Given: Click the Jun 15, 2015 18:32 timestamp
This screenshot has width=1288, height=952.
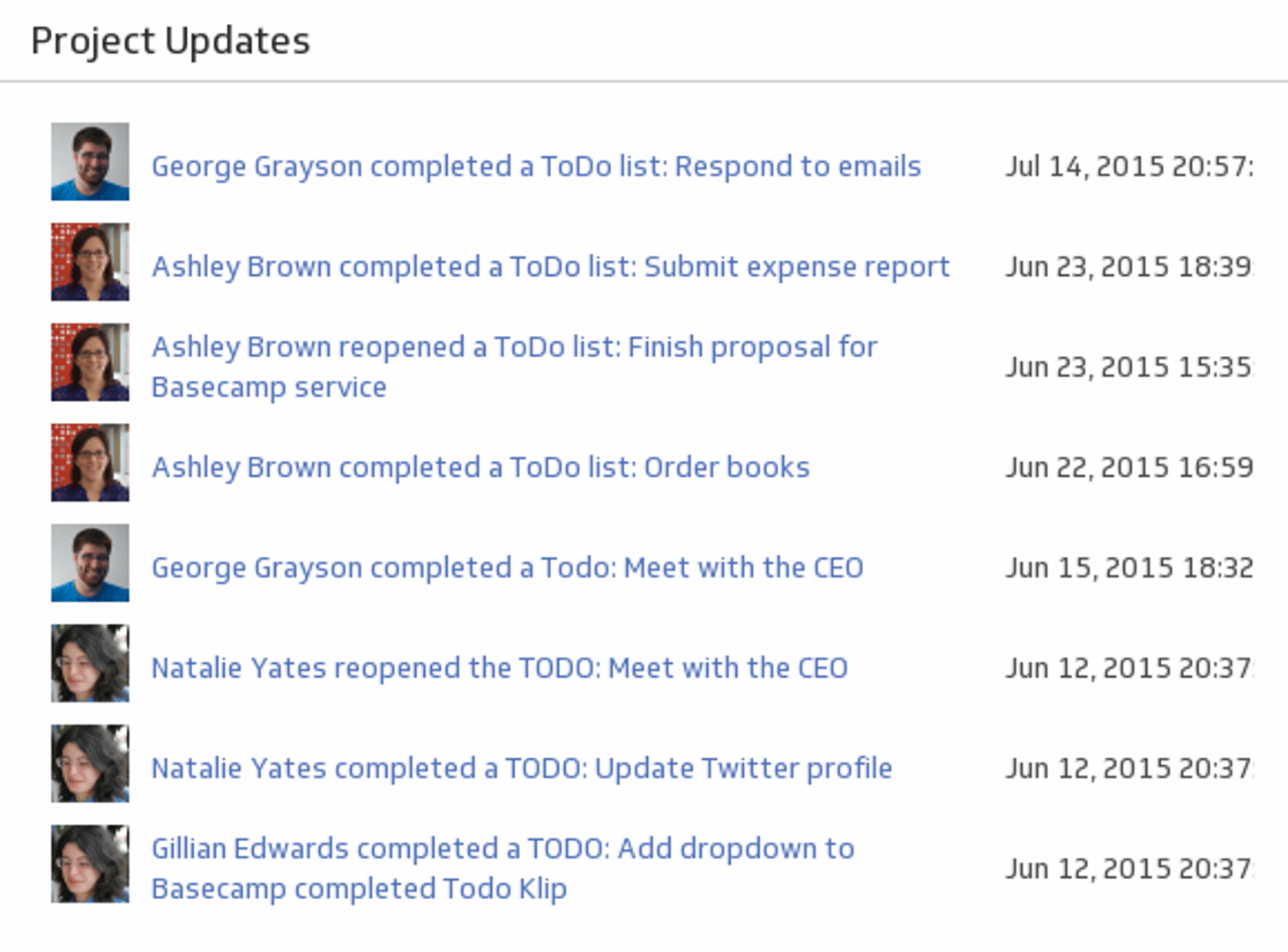Looking at the screenshot, I should pyautogui.click(x=1128, y=568).
